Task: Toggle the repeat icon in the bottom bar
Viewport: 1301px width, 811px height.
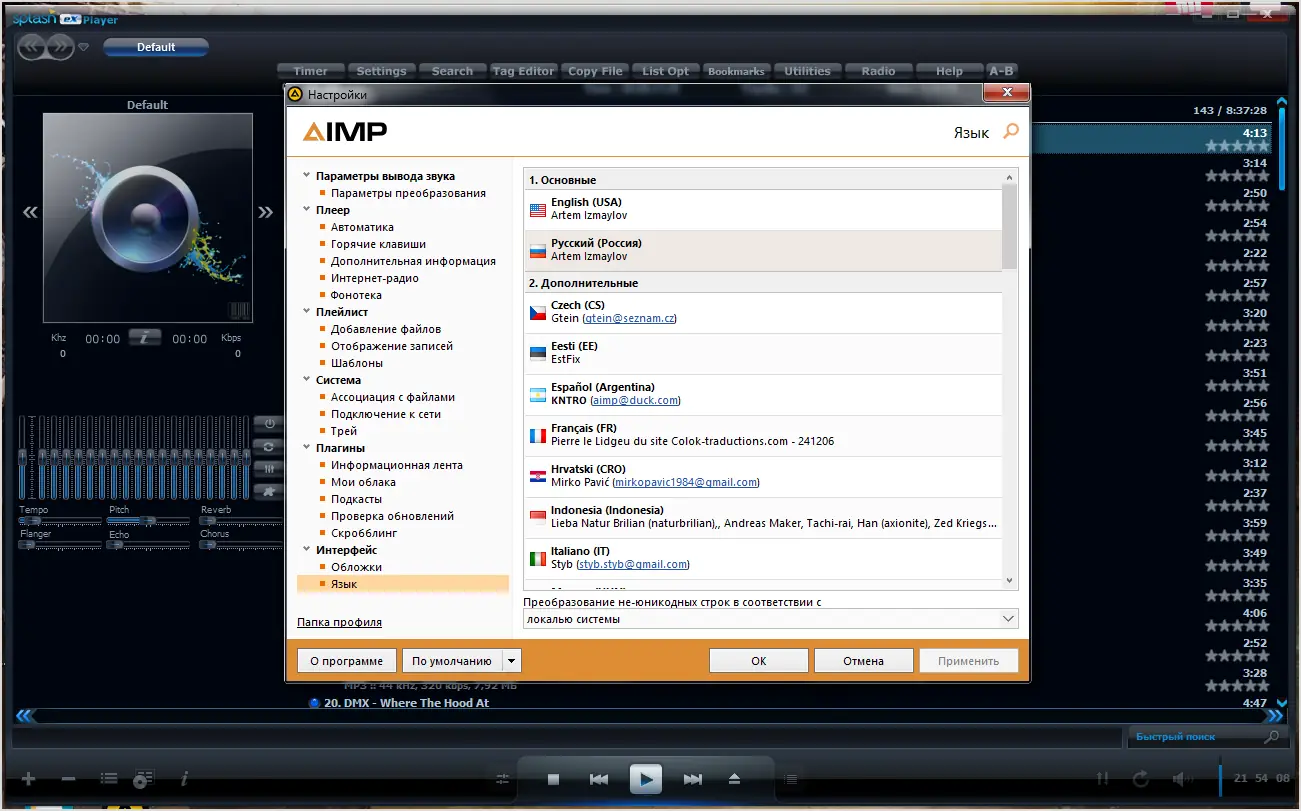Action: click(1141, 779)
